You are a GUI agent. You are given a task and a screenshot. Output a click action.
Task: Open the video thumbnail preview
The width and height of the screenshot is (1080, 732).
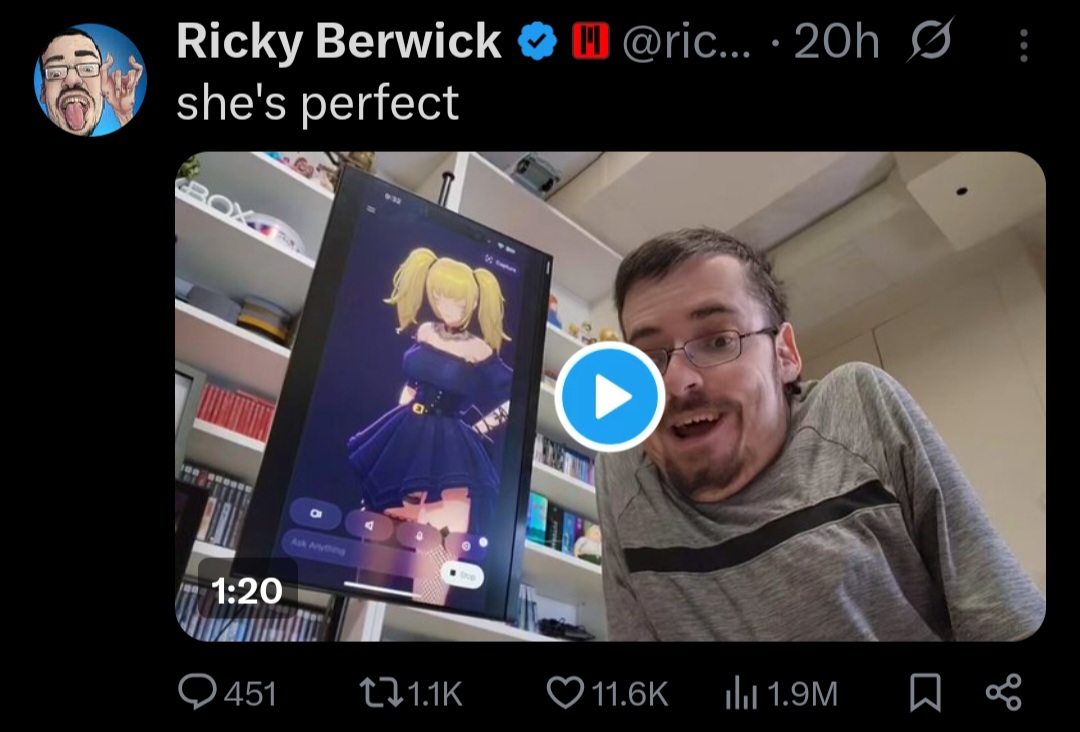610,397
